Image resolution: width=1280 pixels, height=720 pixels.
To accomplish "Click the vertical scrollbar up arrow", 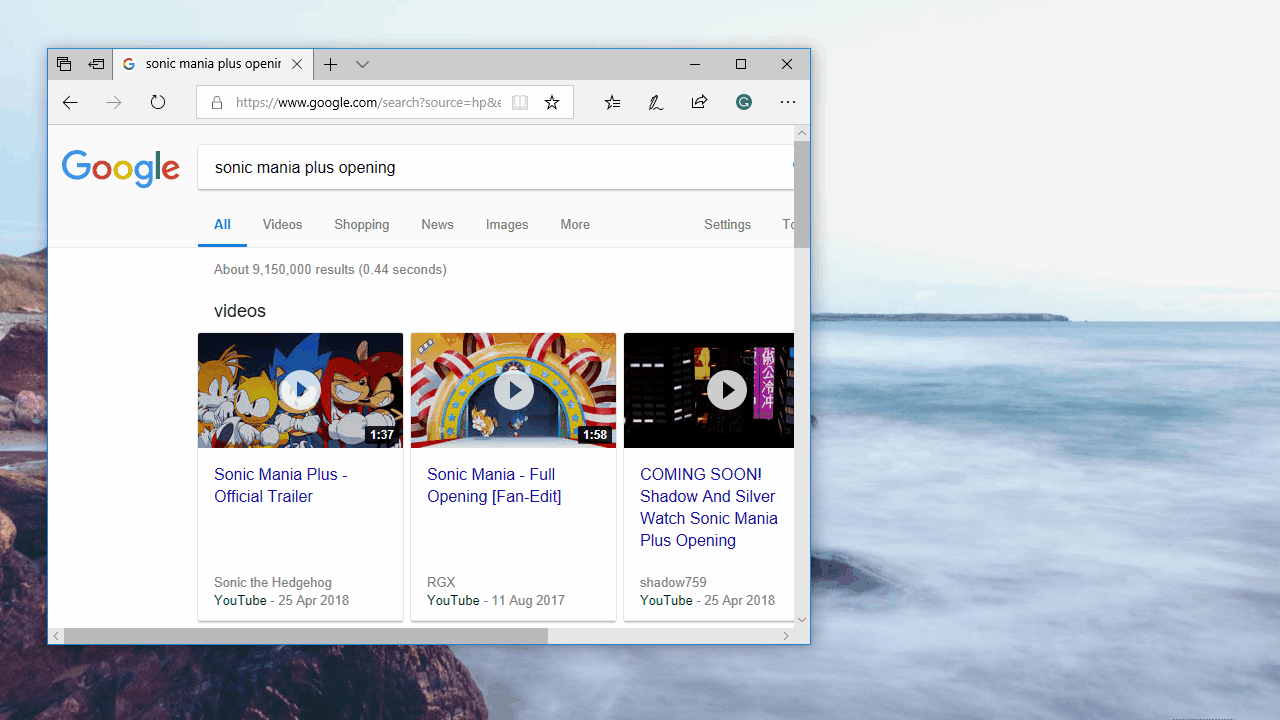I will coord(802,133).
